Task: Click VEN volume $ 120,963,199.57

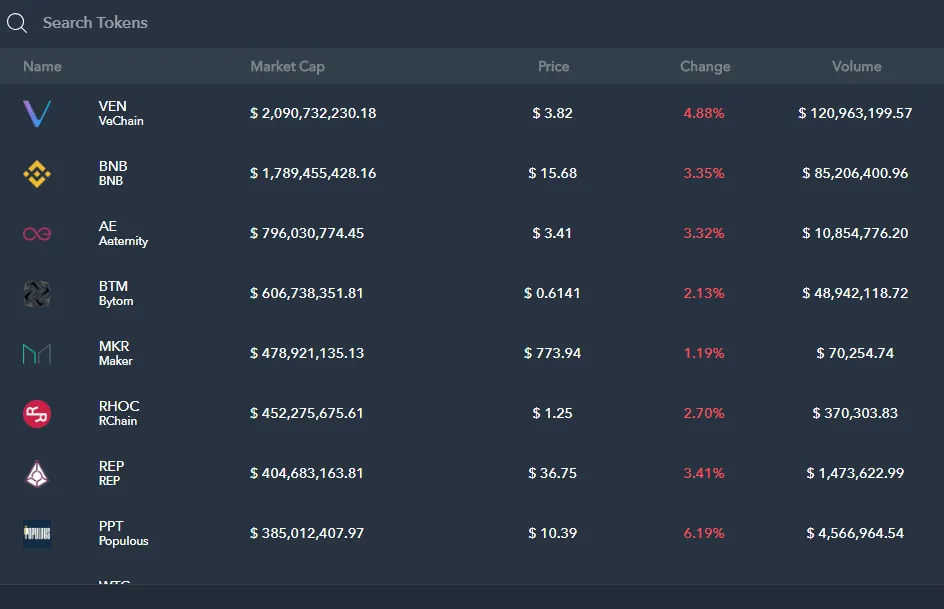Action: pos(856,113)
